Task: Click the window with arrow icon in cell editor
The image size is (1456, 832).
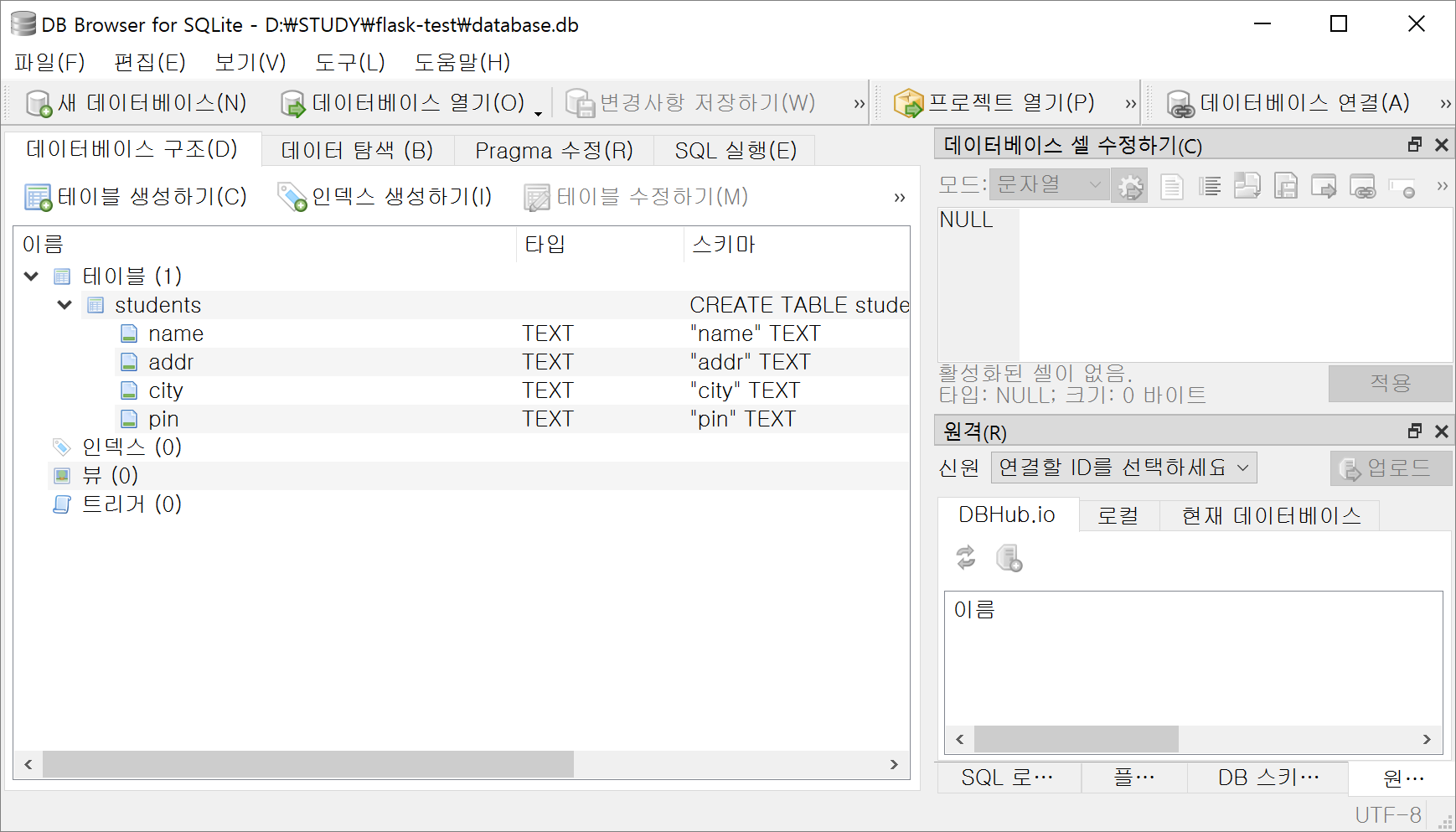Action: pos(1324,186)
